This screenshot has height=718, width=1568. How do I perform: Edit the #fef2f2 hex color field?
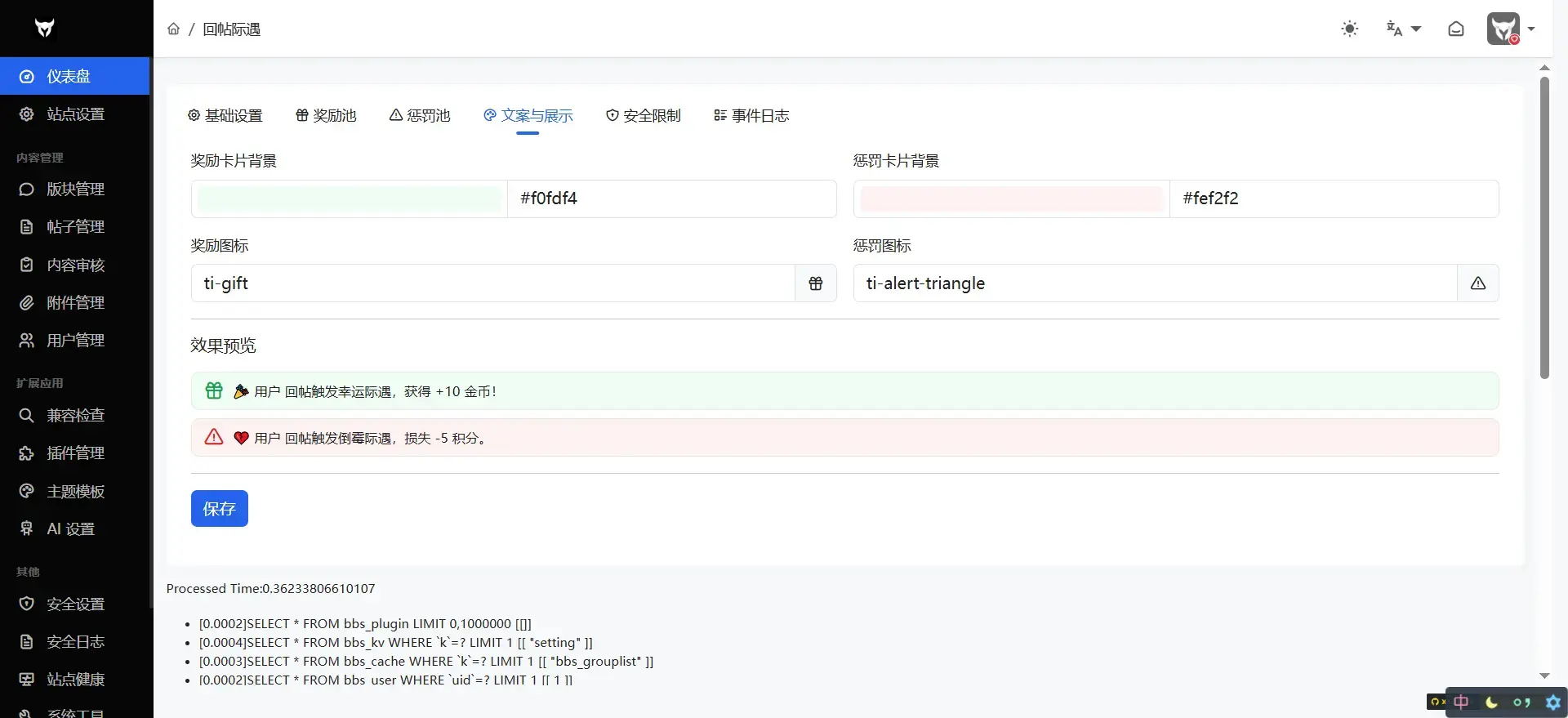click(x=1334, y=199)
